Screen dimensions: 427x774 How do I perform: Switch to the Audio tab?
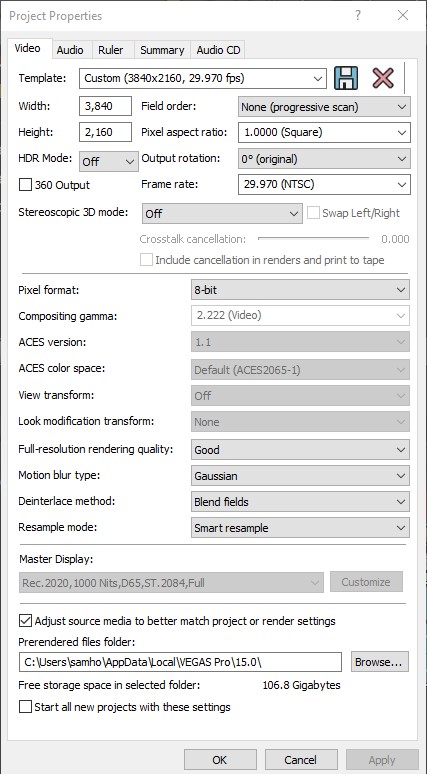click(70, 50)
